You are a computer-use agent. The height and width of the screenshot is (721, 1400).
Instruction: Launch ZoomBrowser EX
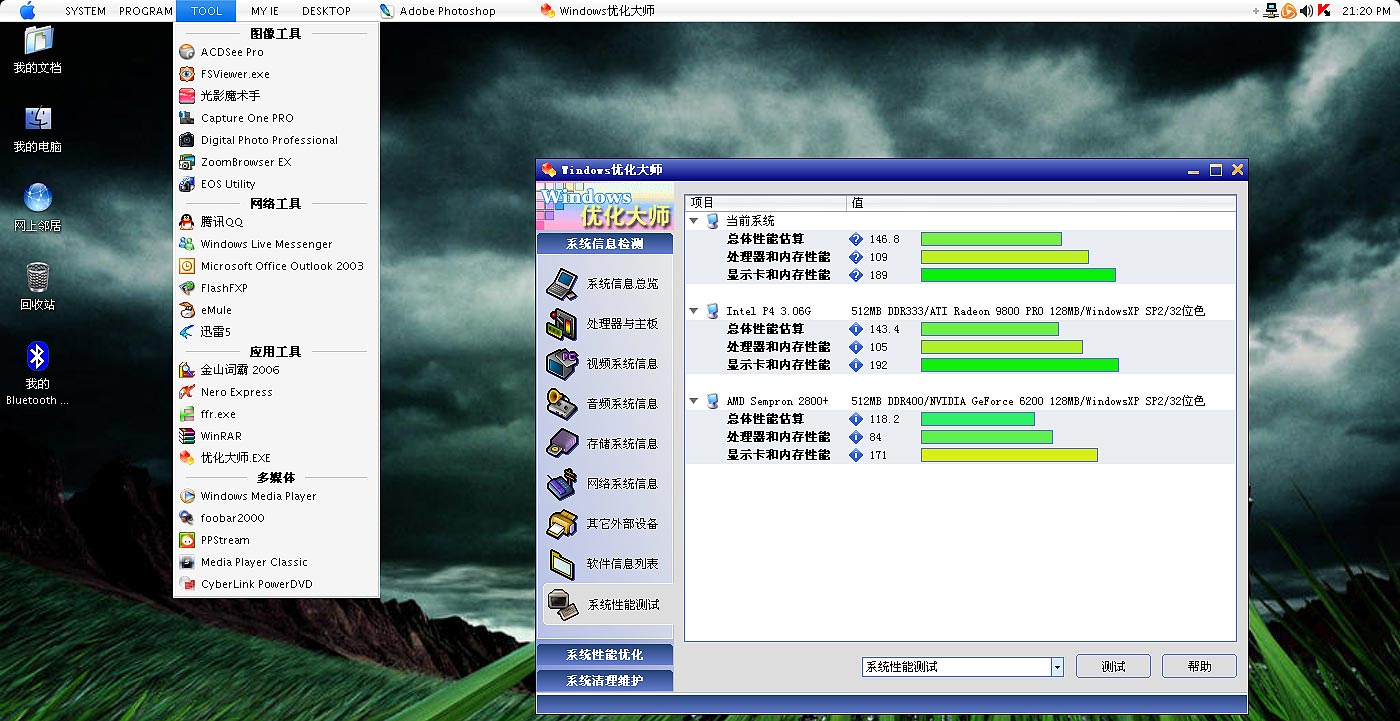276,162
